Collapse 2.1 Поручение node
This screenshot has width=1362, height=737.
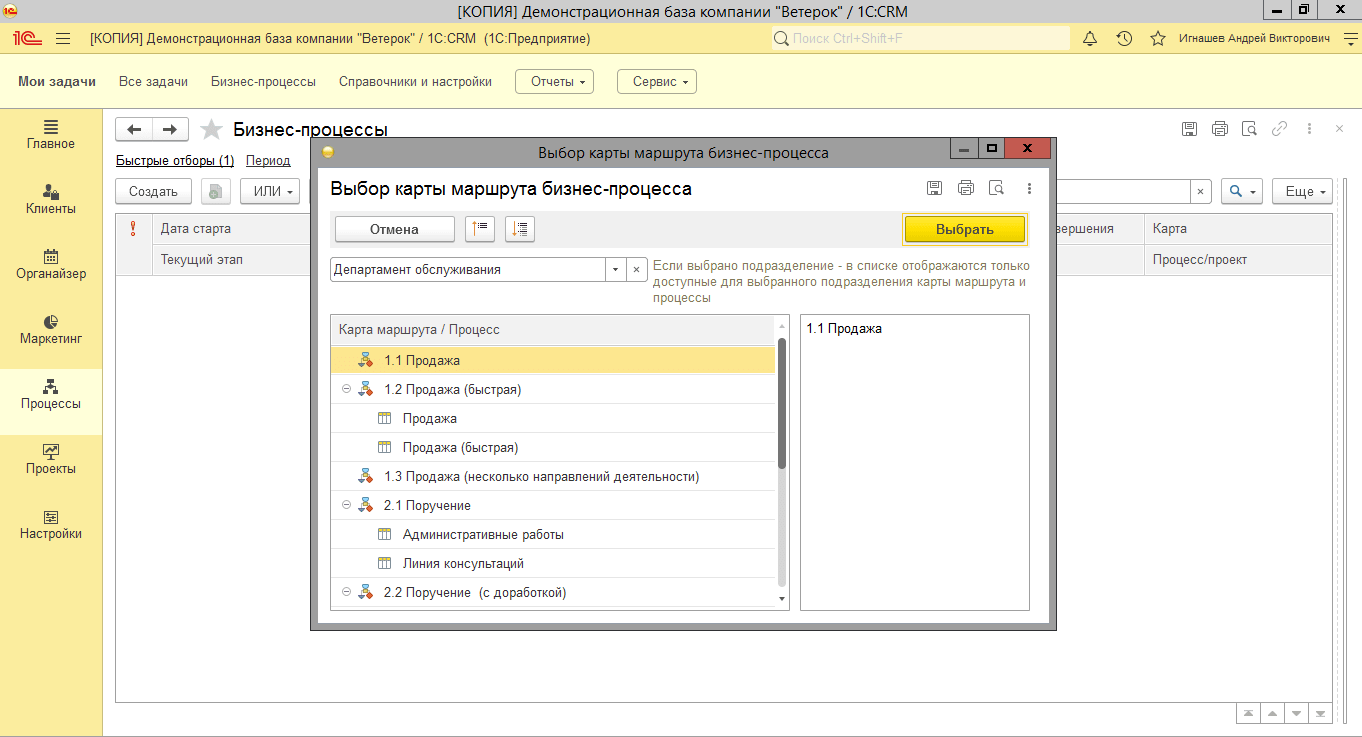pos(346,504)
